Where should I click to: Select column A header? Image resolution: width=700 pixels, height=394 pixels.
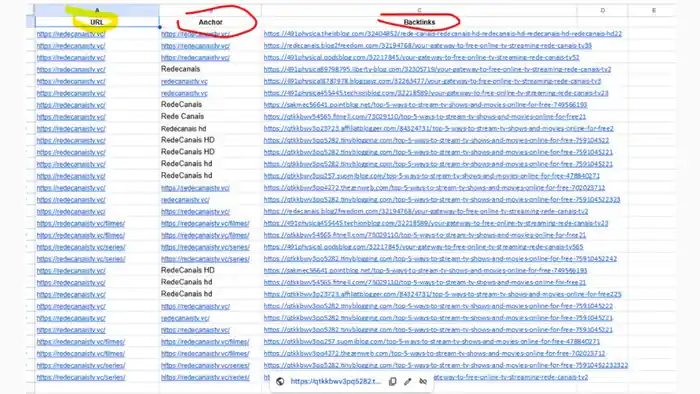(97, 10)
